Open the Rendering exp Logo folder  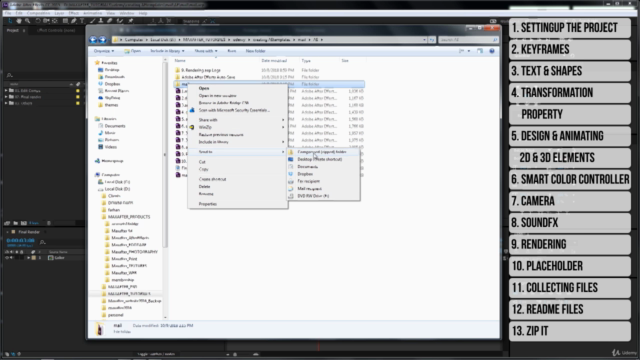(x=200, y=70)
